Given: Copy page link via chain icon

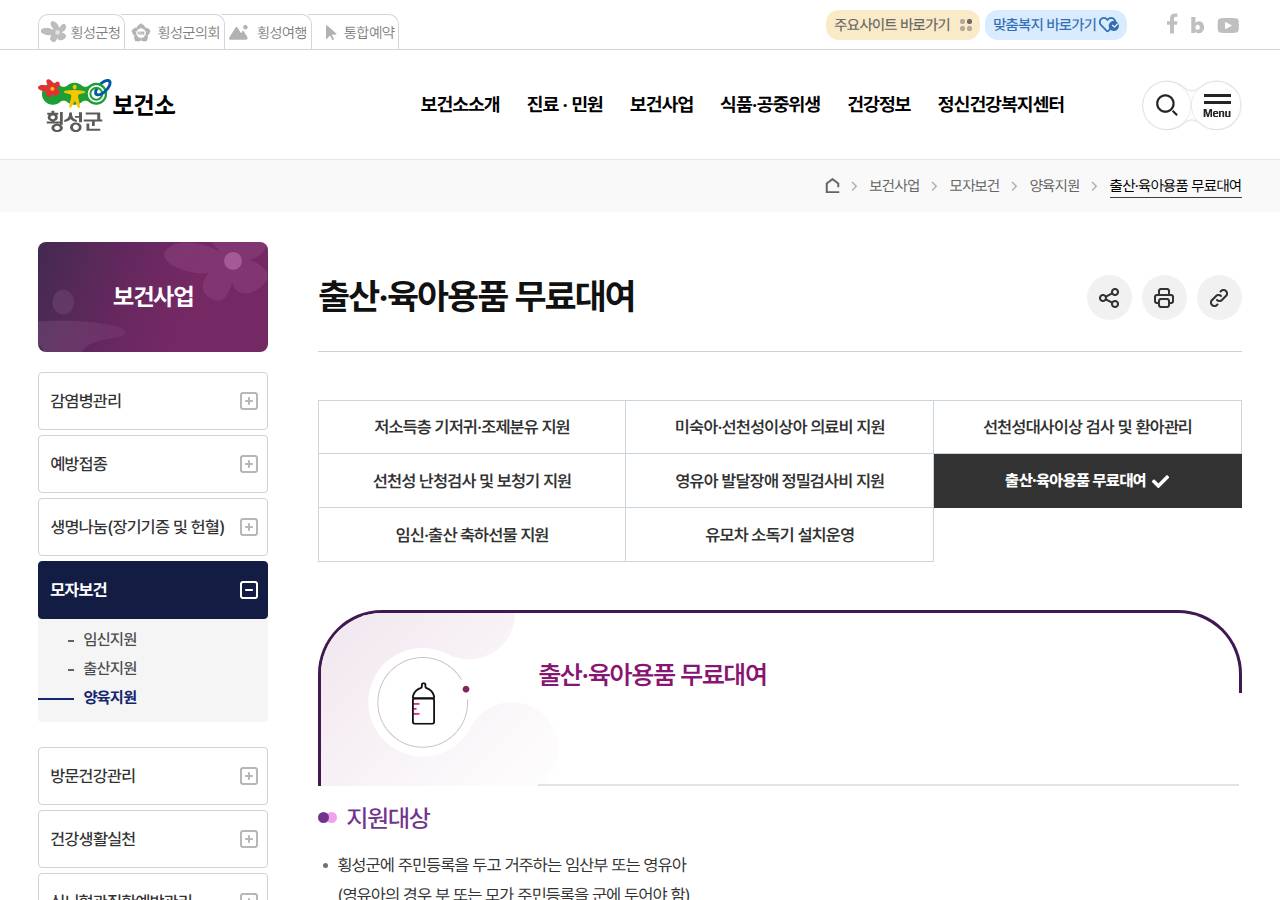Looking at the screenshot, I should point(1219,298).
